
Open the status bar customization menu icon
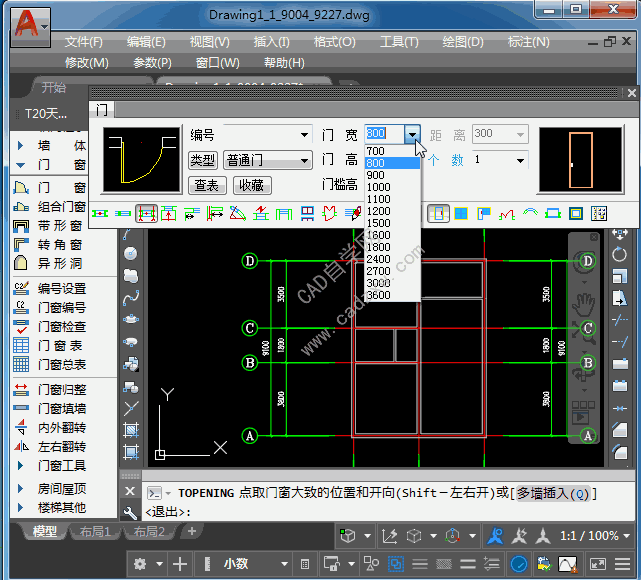[x=623, y=564]
